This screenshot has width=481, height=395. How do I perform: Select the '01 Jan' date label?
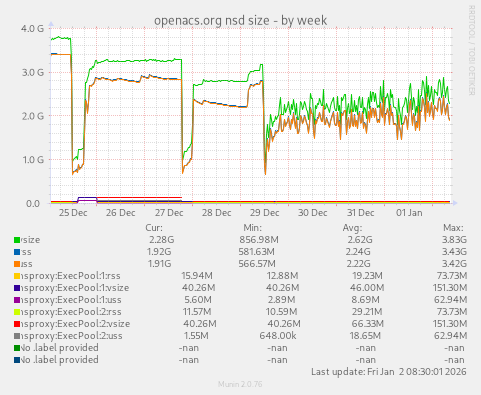click(409, 213)
